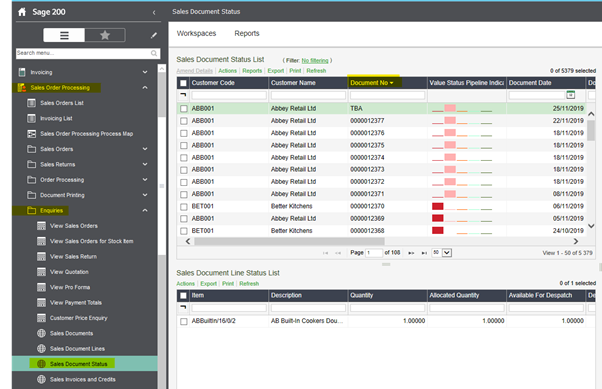Screen dimensions: 602x389
Task: Click the pencil edit menu icon
Action: click(x=154, y=35)
